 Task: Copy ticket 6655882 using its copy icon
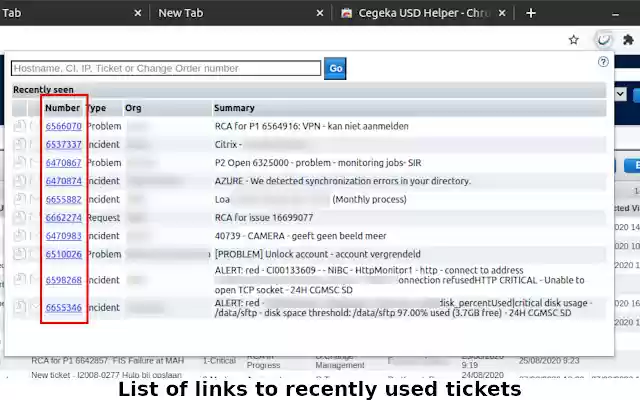tap(19, 199)
